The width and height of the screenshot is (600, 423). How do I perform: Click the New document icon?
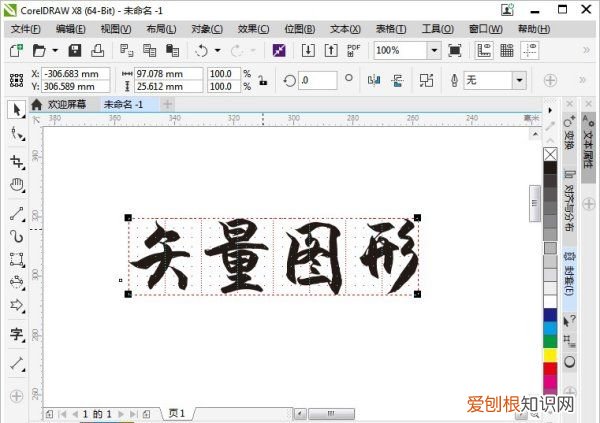[16, 51]
